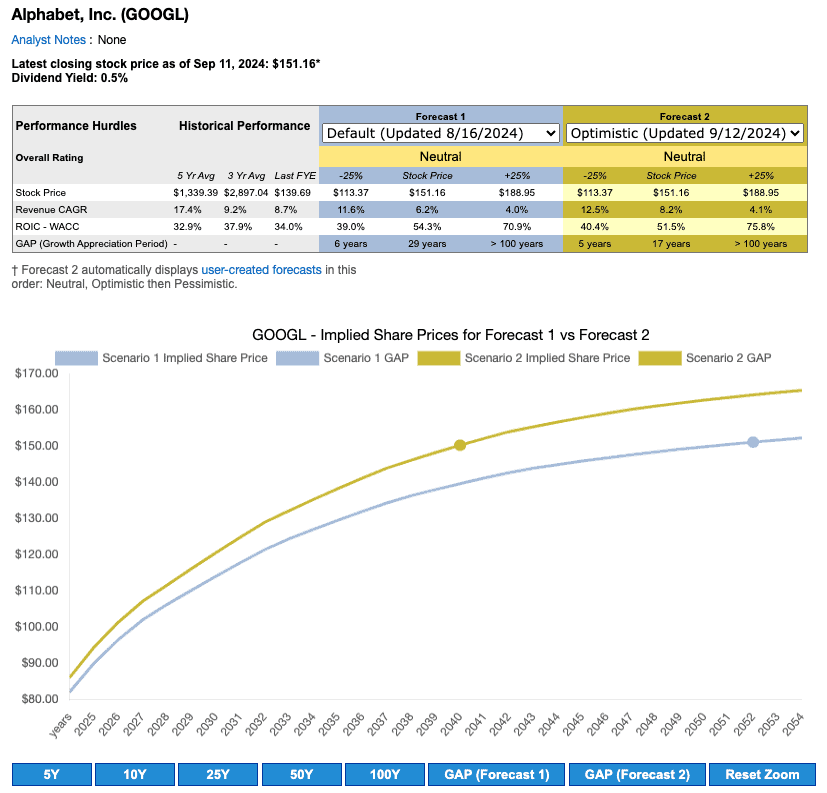Image resolution: width=827 pixels, height=793 pixels.
Task: Toggle Scenario 1 GAP legend swatch
Action: [297, 358]
